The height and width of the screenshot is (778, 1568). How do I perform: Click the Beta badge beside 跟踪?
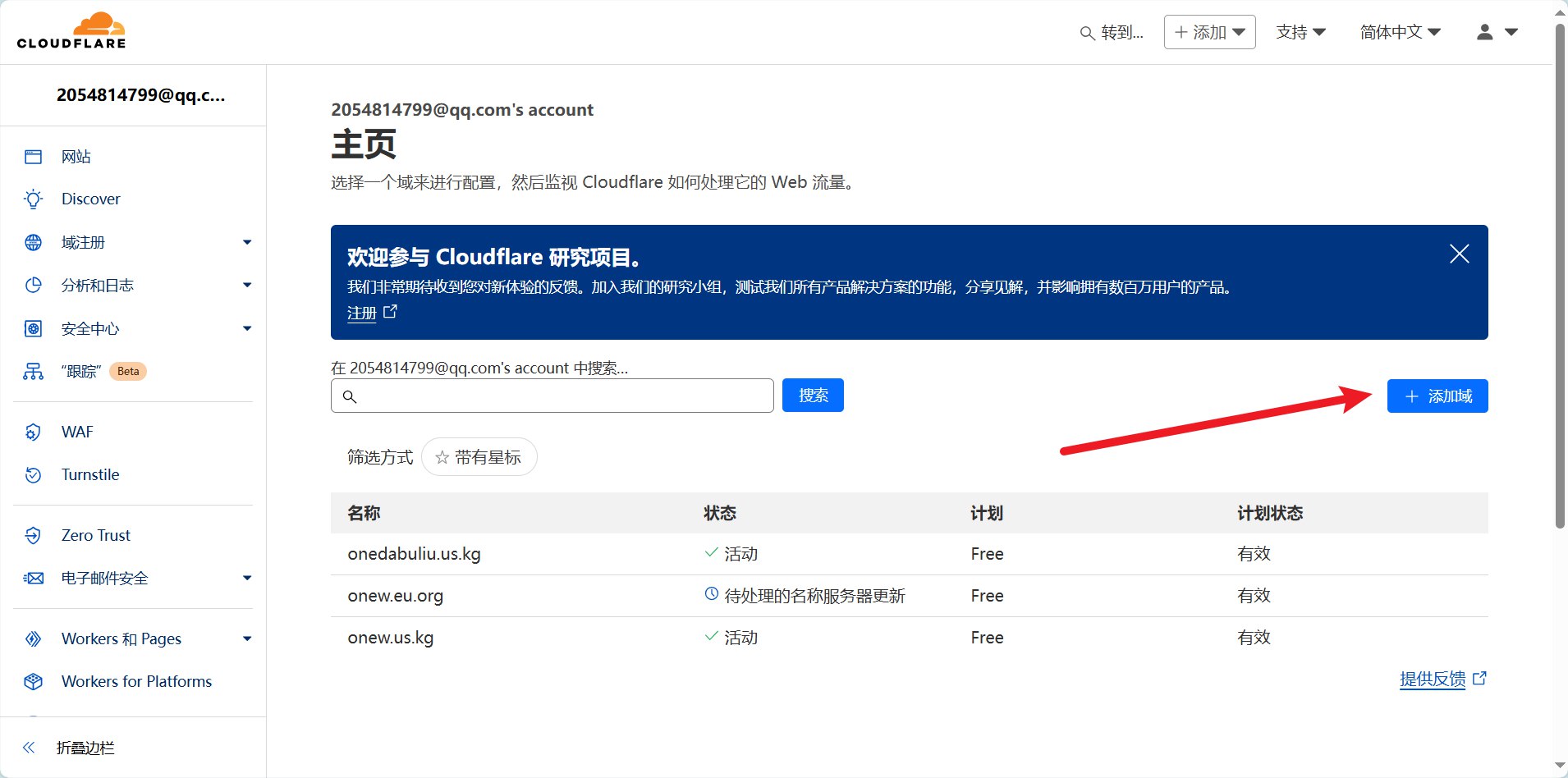pyautogui.click(x=128, y=371)
